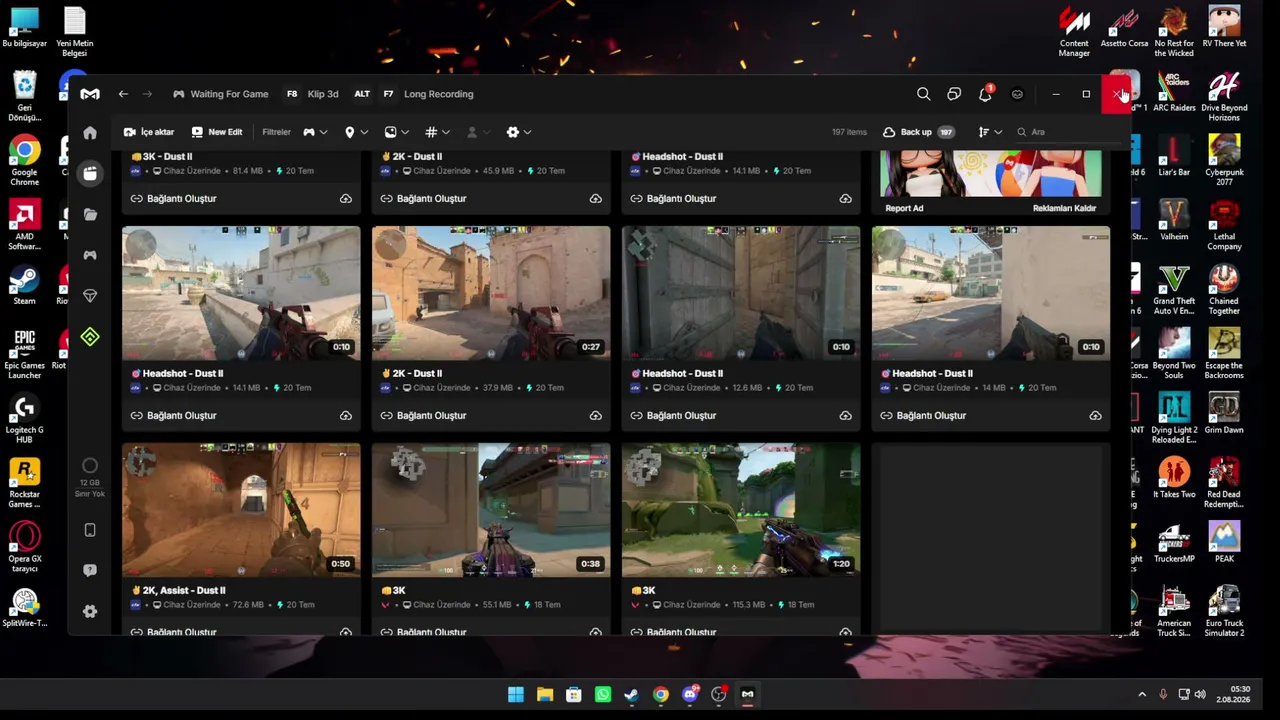Open notifications bell with red badge
The height and width of the screenshot is (720, 1280).
[x=986, y=93]
